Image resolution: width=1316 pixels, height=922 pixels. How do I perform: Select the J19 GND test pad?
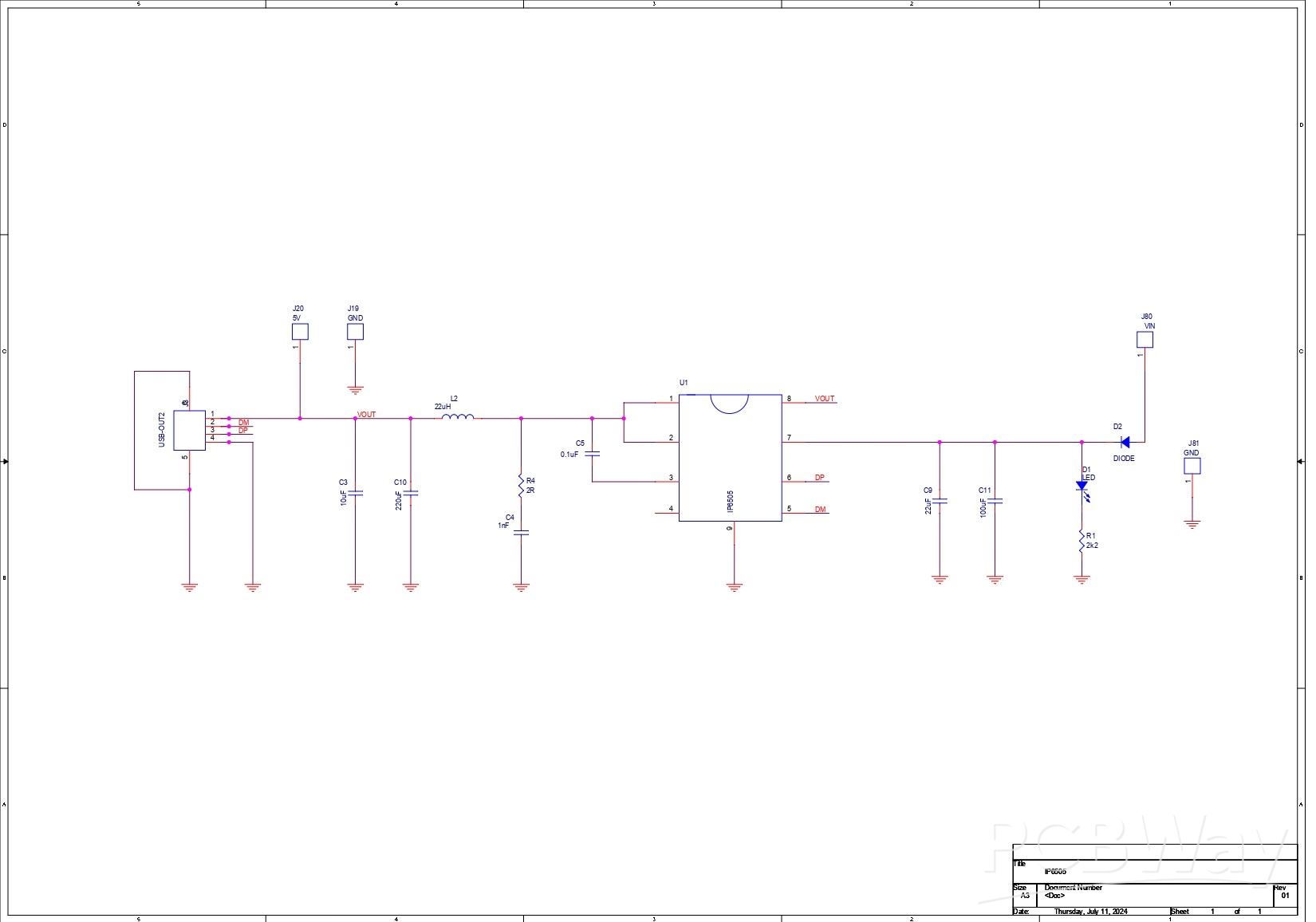click(355, 332)
